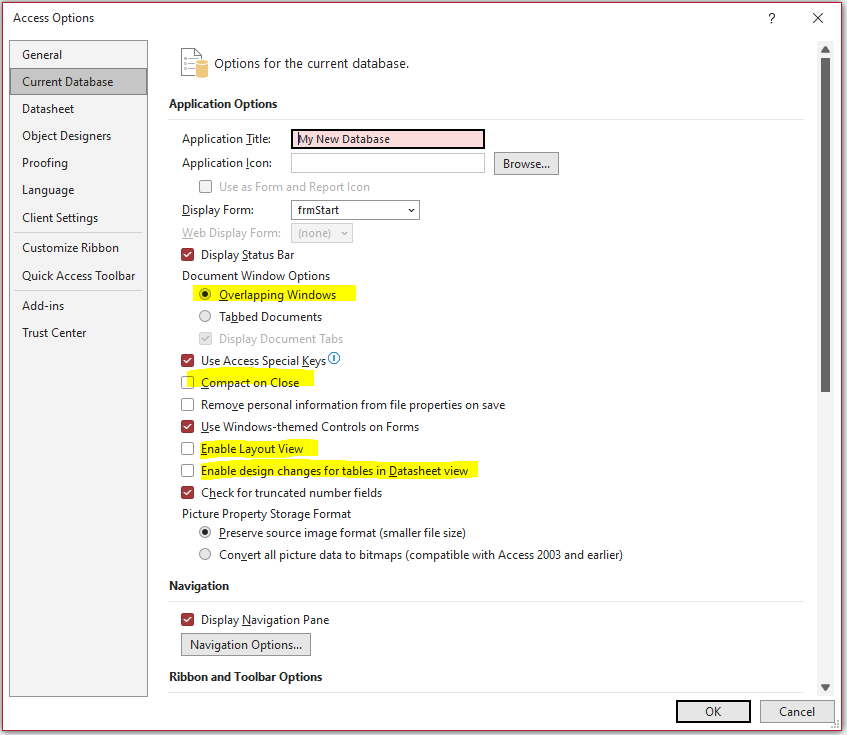Select the Overlapping Windows radio button
847x735 pixels.
click(x=205, y=295)
